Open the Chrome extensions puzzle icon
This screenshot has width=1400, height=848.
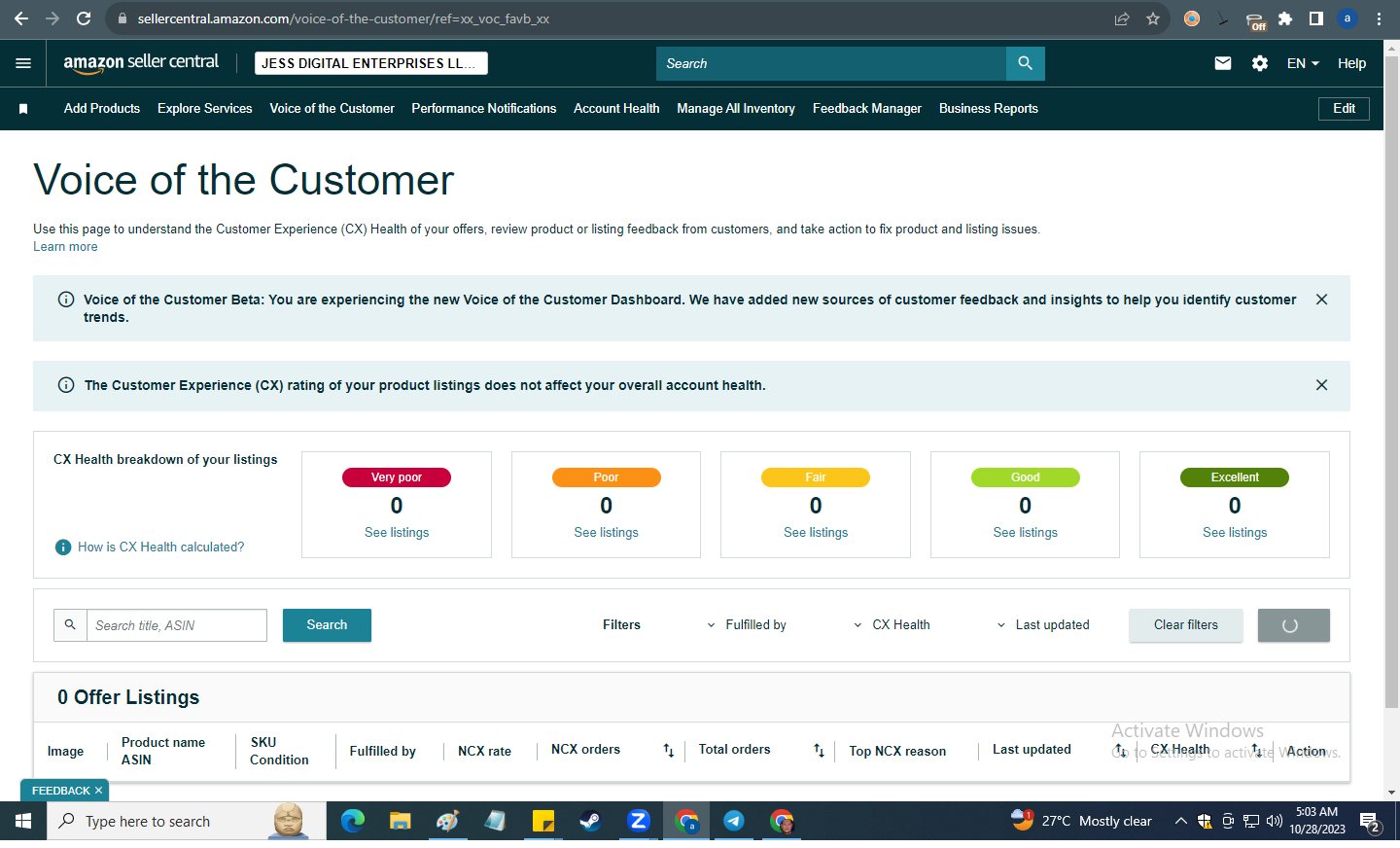point(1285,18)
